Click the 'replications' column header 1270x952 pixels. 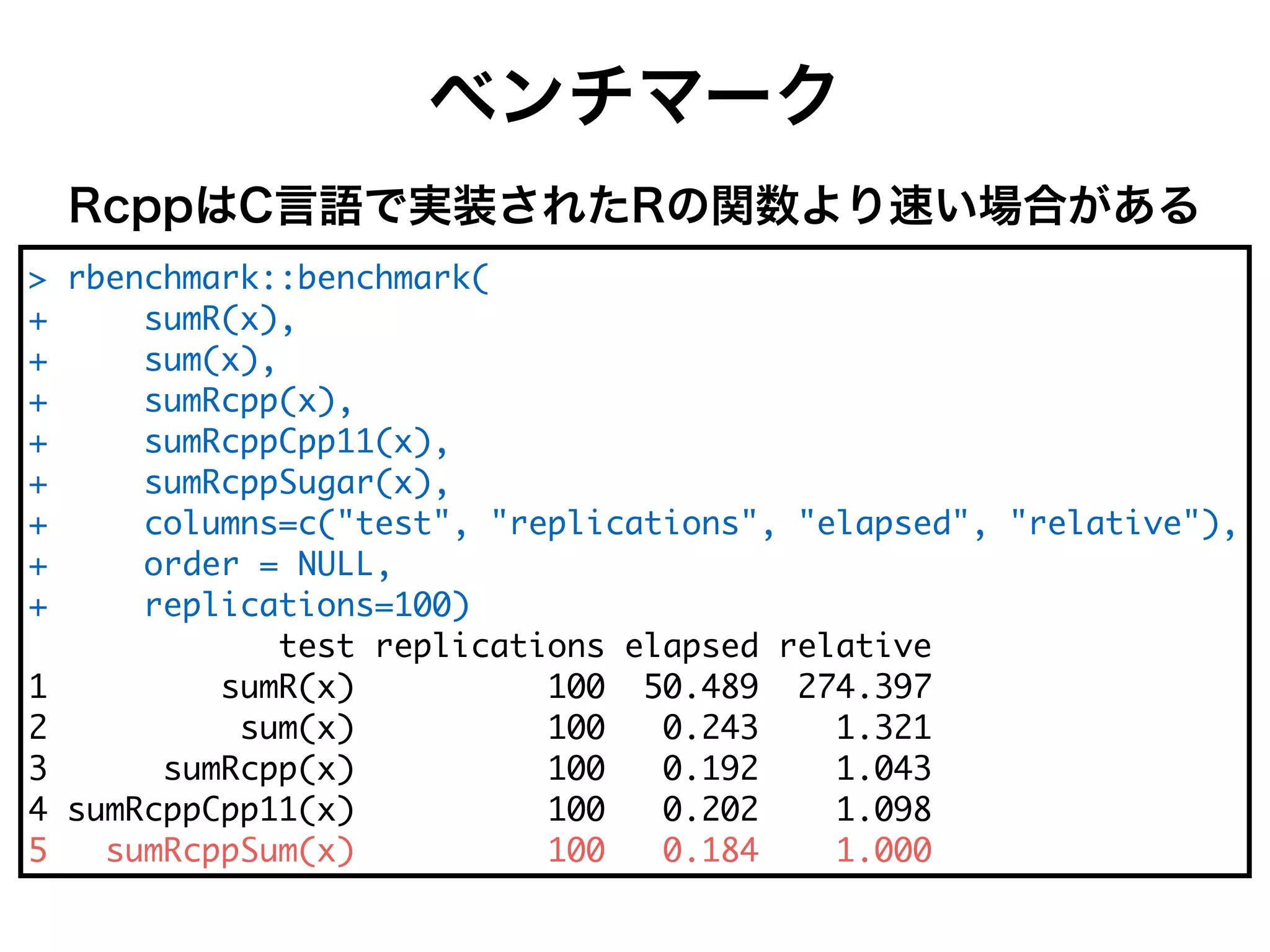(490, 646)
